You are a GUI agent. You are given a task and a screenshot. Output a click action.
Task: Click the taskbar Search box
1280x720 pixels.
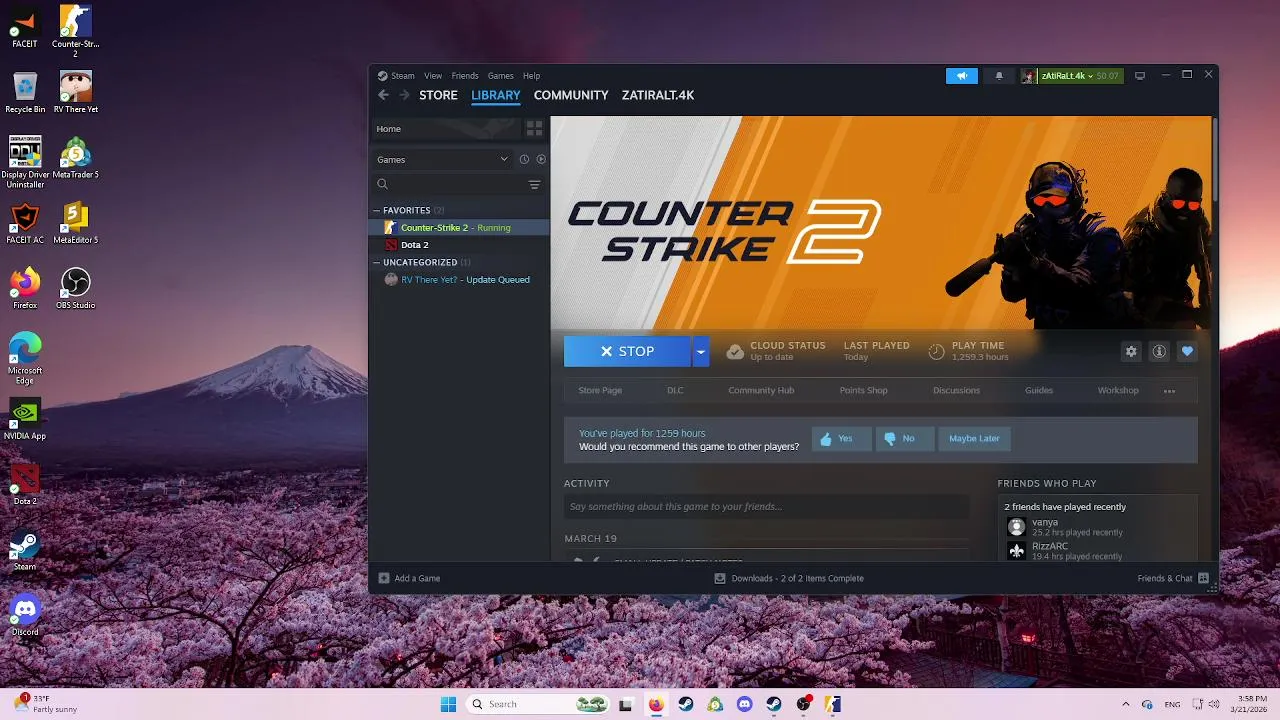pos(539,704)
